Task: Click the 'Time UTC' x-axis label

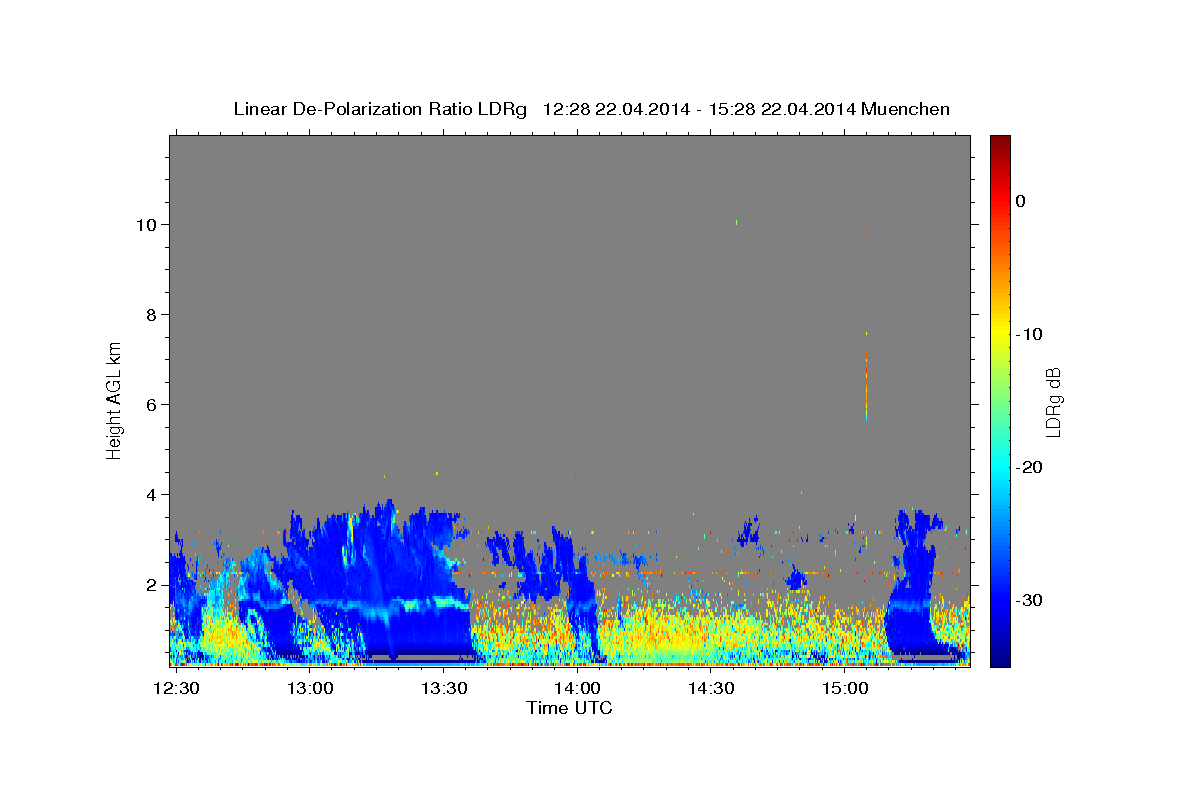Action: pos(569,708)
